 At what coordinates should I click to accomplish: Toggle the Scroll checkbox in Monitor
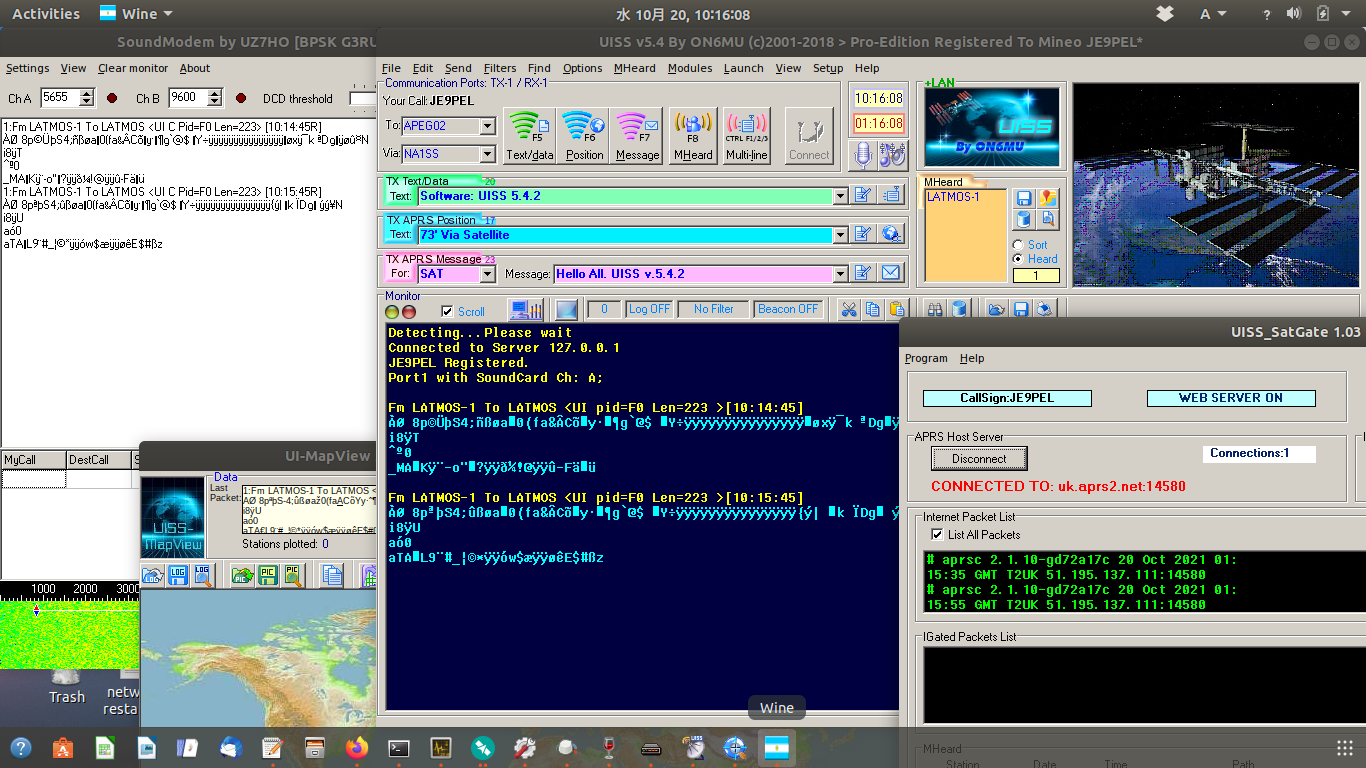tap(447, 311)
